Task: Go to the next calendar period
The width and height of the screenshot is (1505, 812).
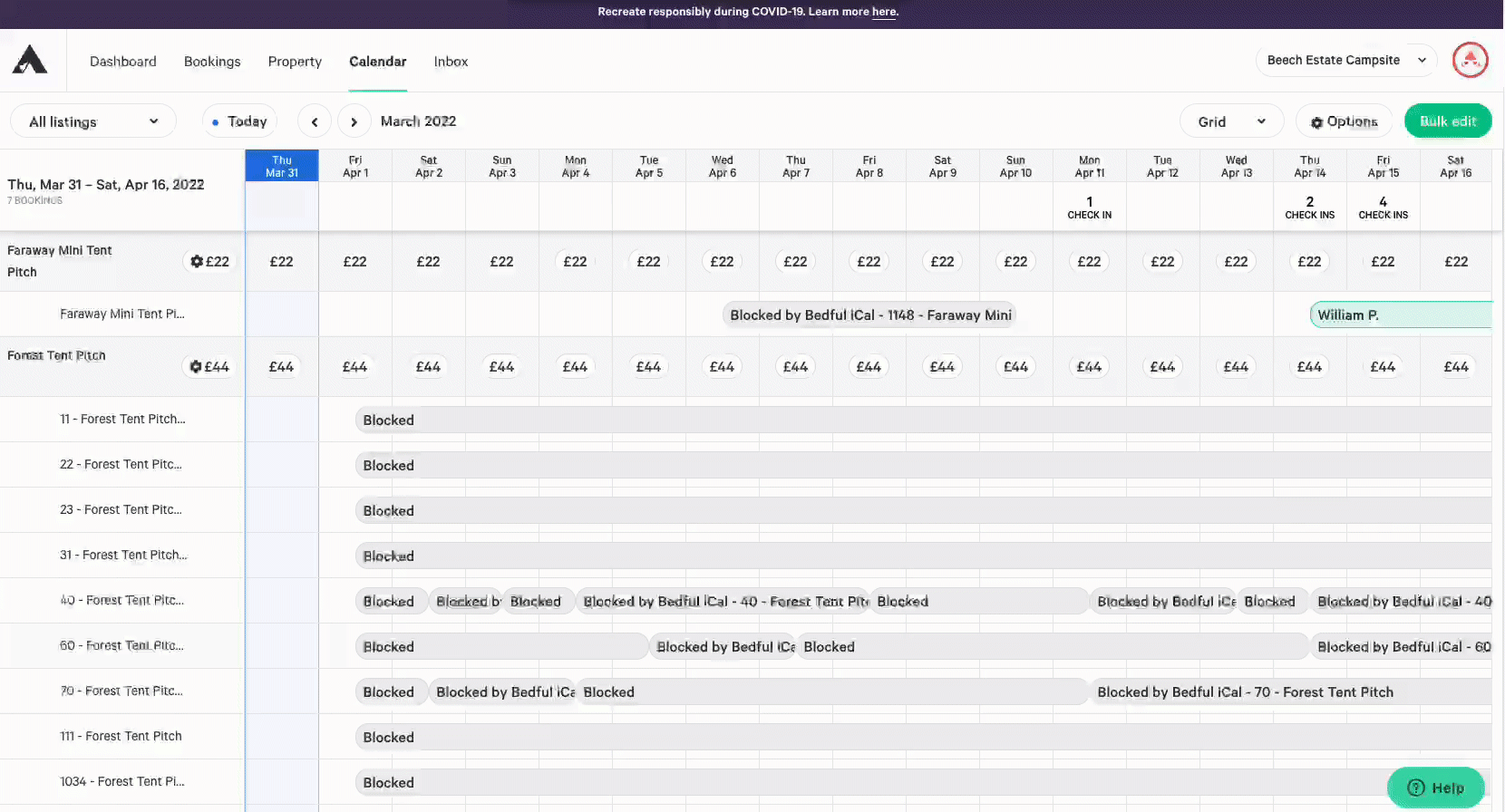Action: coord(354,121)
